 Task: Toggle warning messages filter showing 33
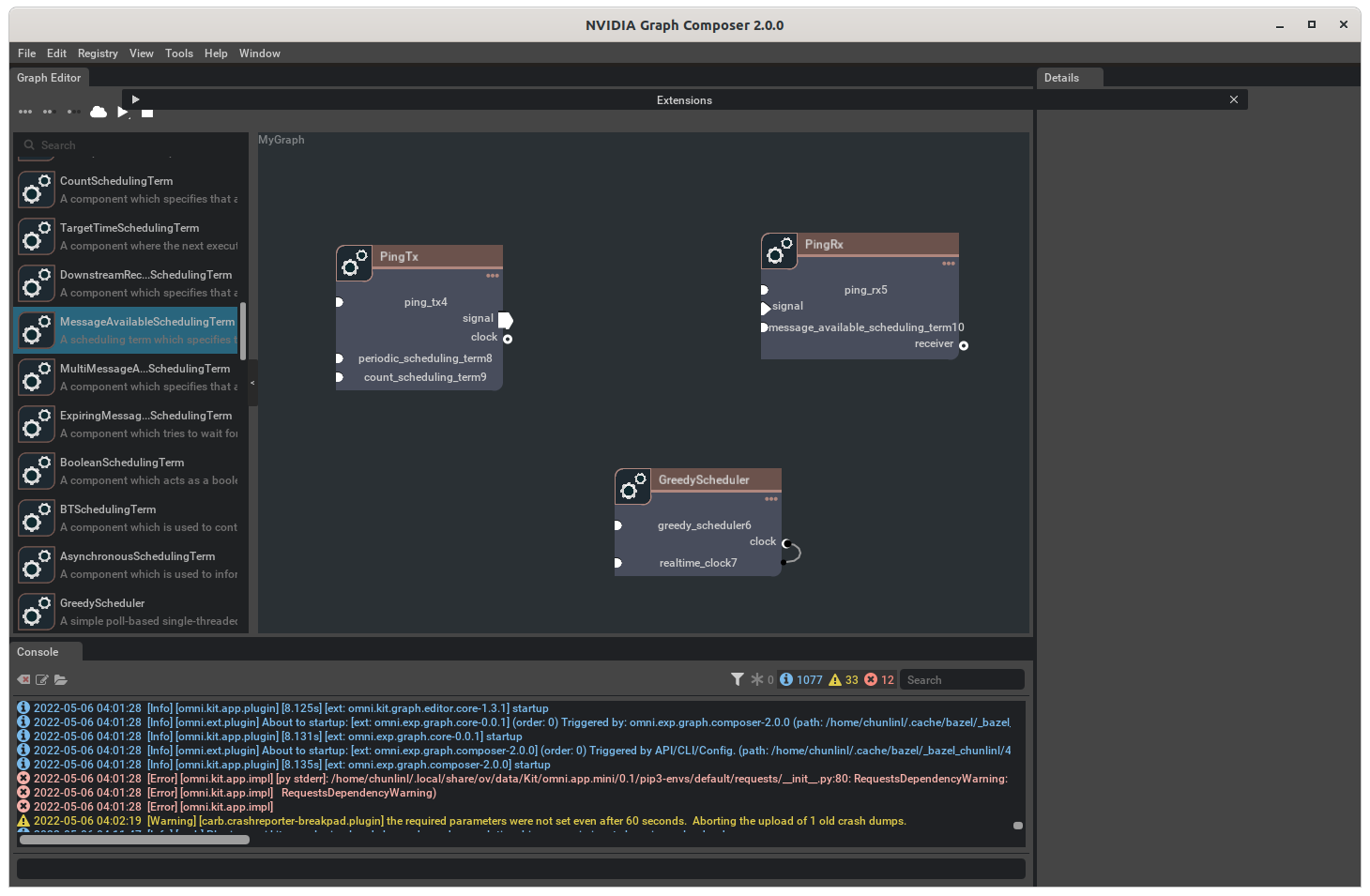pyautogui.click(x=844, y=680)
